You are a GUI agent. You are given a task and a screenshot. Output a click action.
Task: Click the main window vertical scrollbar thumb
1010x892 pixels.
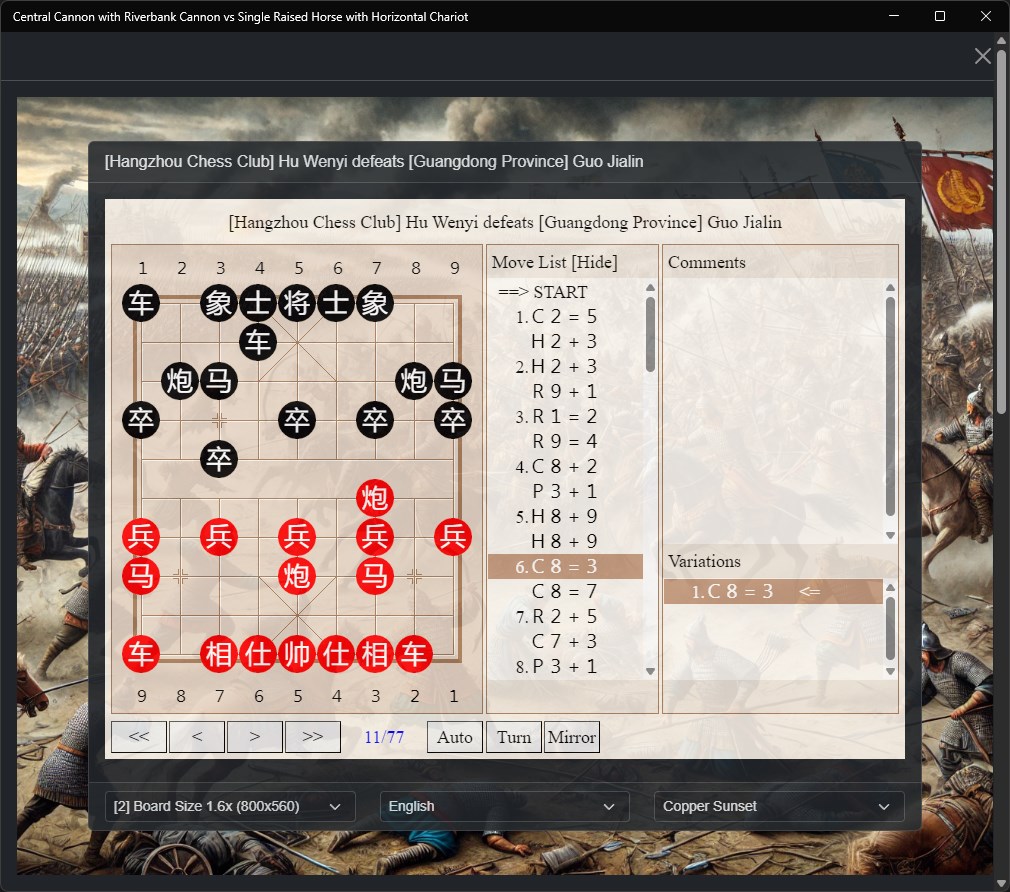(x=1001, y=230)
